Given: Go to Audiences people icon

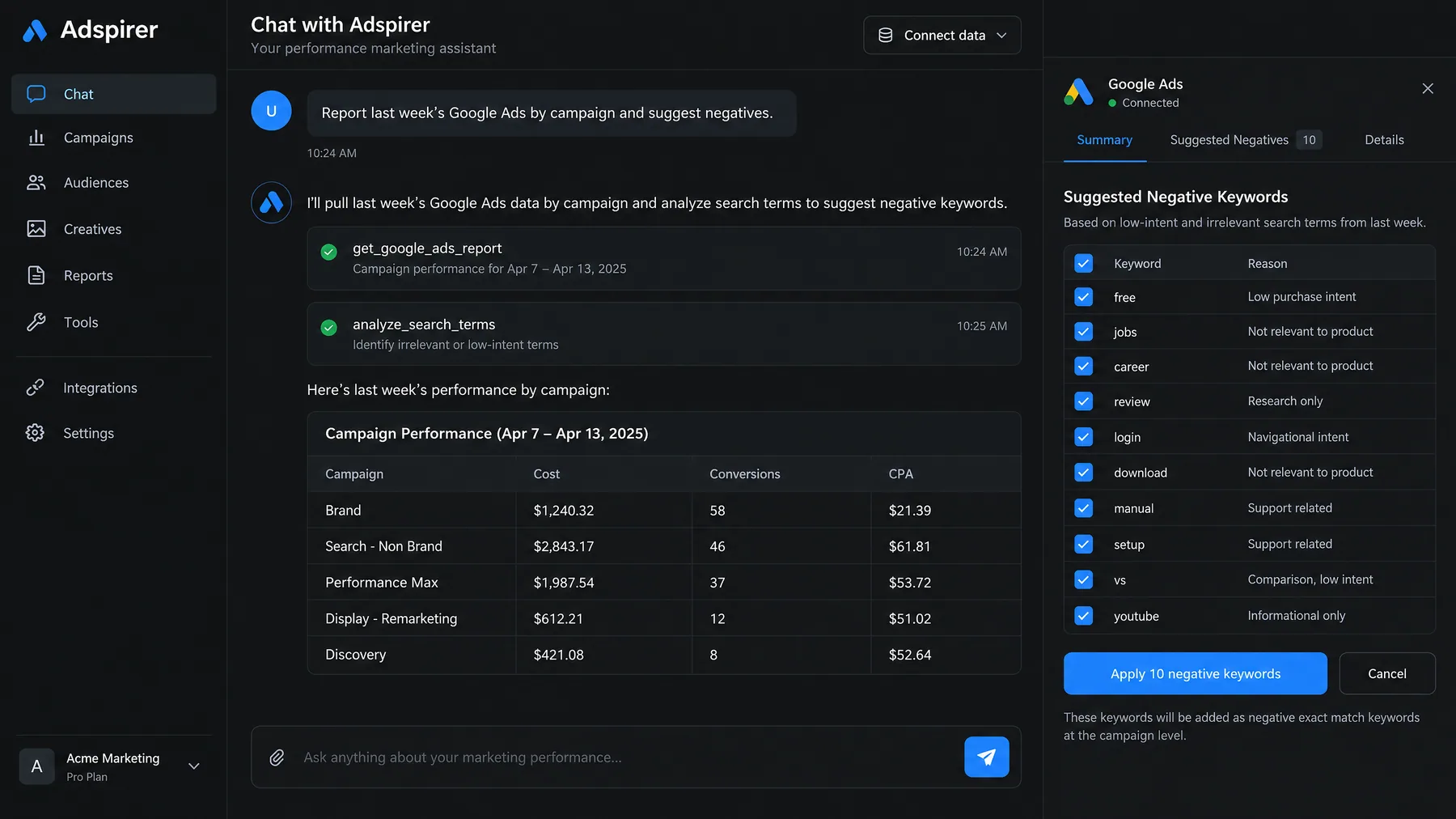Looking at the screenshot, I should [36, 183].
